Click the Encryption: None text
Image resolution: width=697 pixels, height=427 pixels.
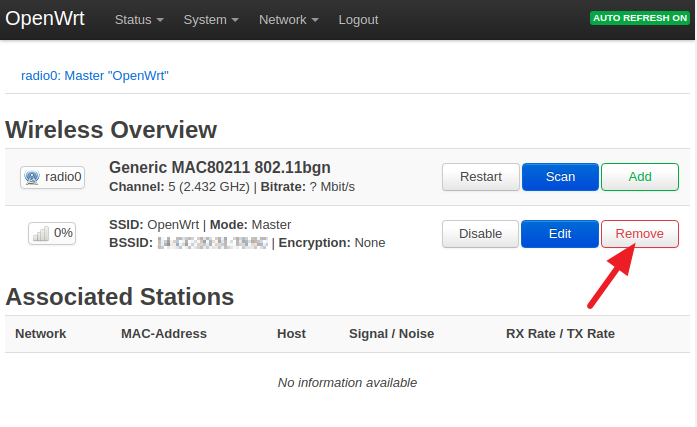click(332, 243)
